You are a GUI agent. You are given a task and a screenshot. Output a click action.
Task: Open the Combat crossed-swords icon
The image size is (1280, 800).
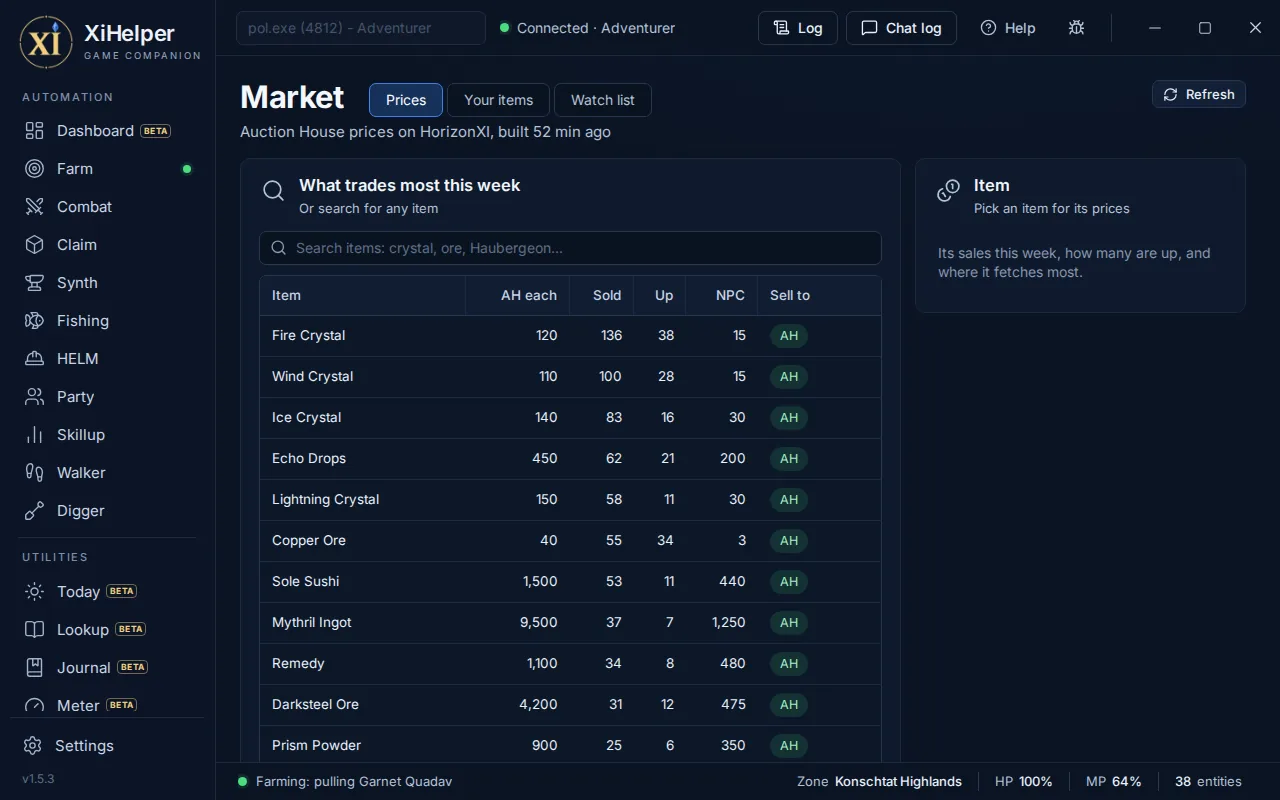(x=35, y=207)
